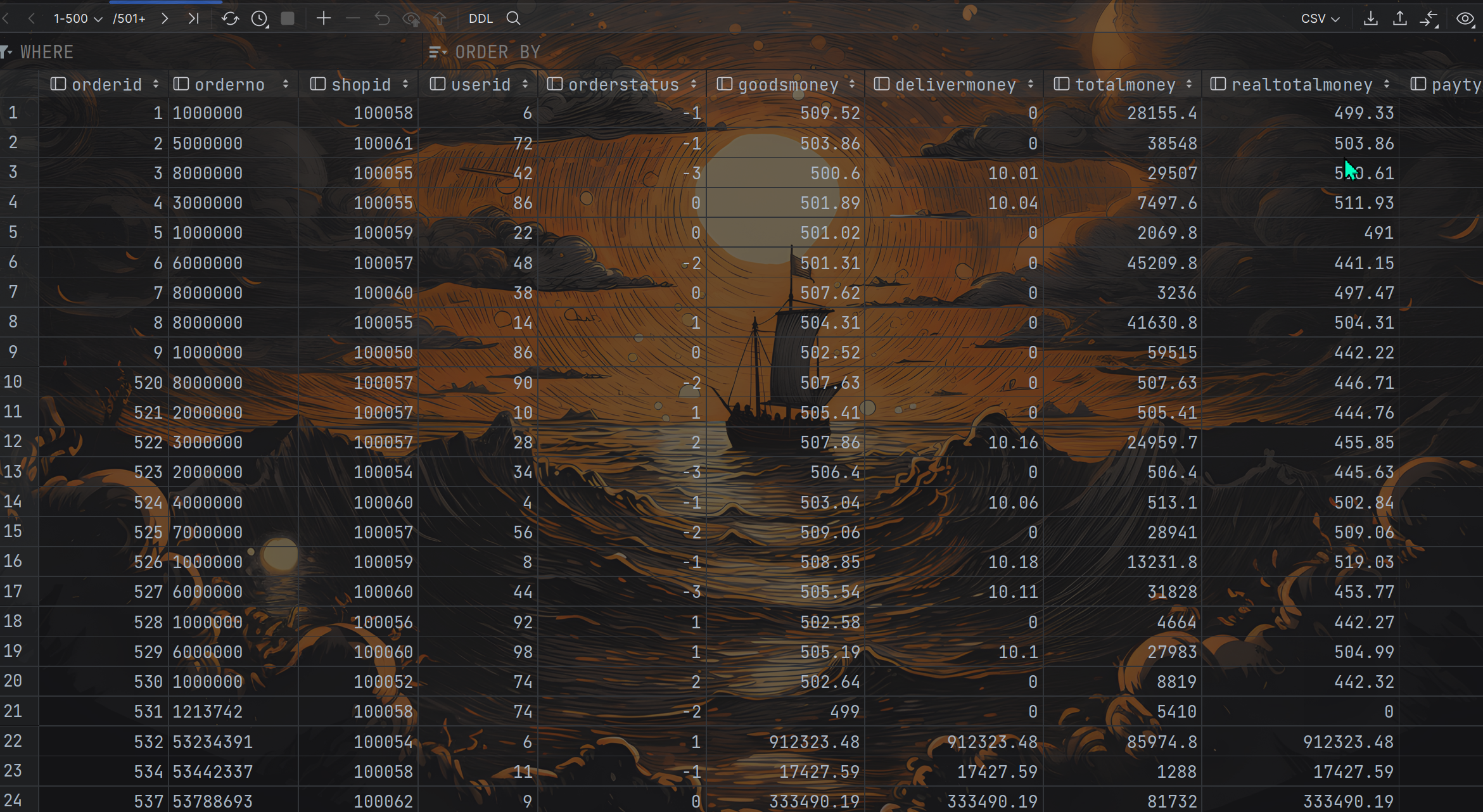This screenshot has width=1483, height=812.
Task: Click the stop (cancel running query) square
Action: point(288,18)
